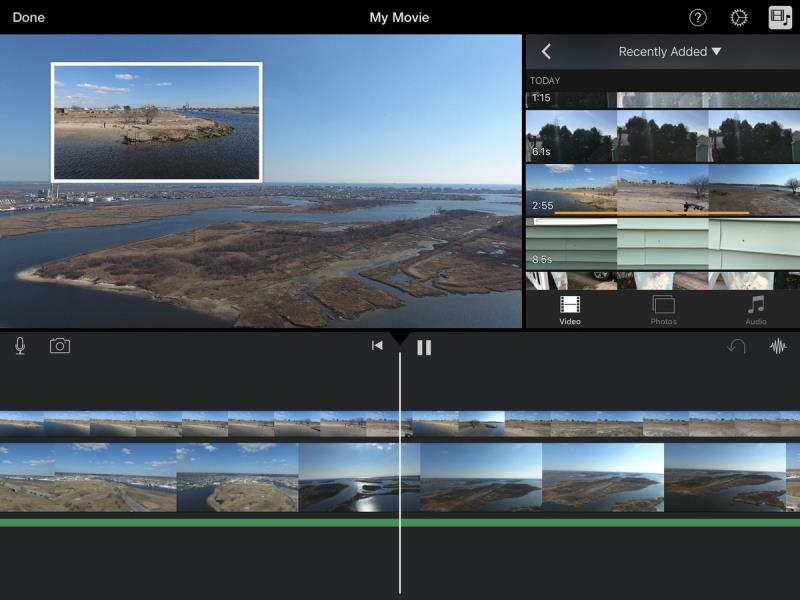Select the green audio track bar
The image size is (800, 600).
(400, 522)
